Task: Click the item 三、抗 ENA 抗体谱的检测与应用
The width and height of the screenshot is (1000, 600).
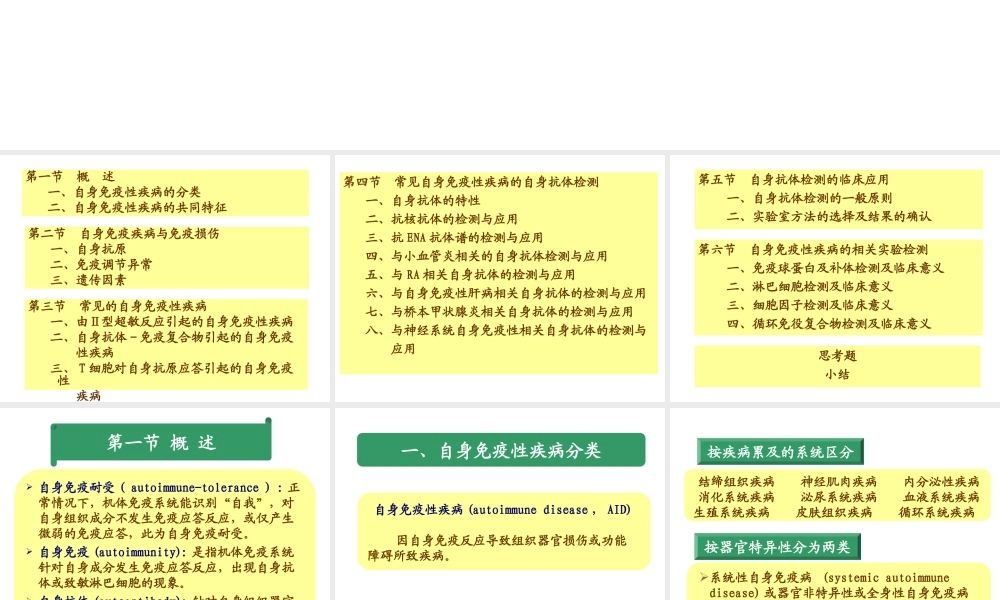Action: pos(455,238)
